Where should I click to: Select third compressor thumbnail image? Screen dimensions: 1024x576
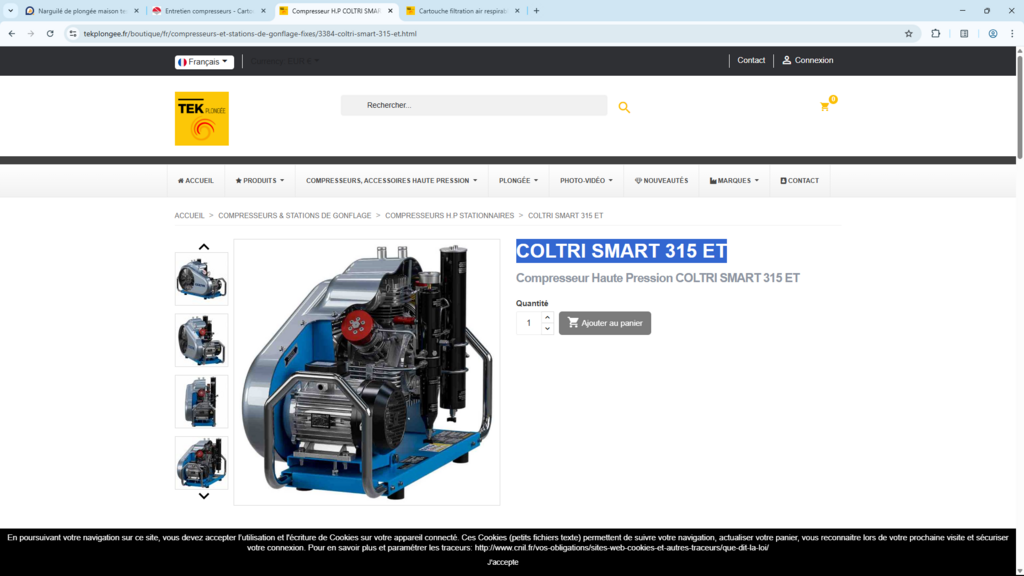tap(202, 402)
